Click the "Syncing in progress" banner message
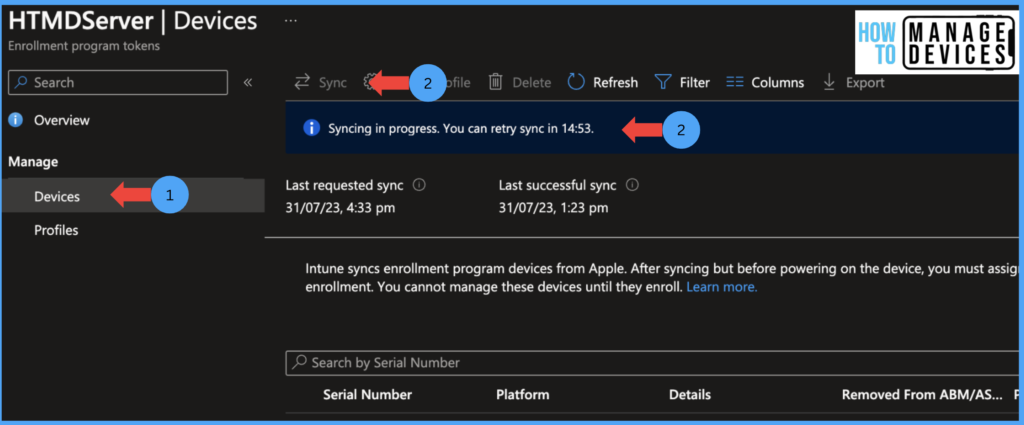This screenshot has width=1024, height=425. pos(461,129)
